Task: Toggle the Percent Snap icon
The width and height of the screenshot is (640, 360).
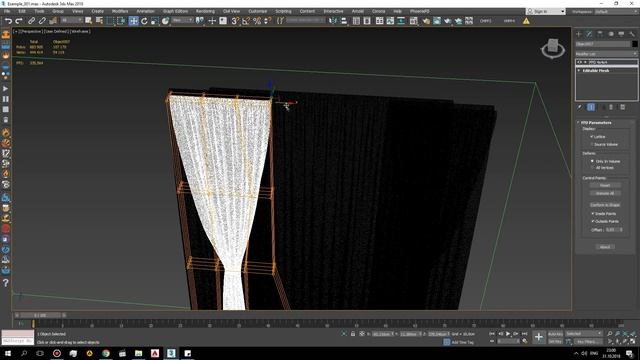Action: [x=257, y=20]
